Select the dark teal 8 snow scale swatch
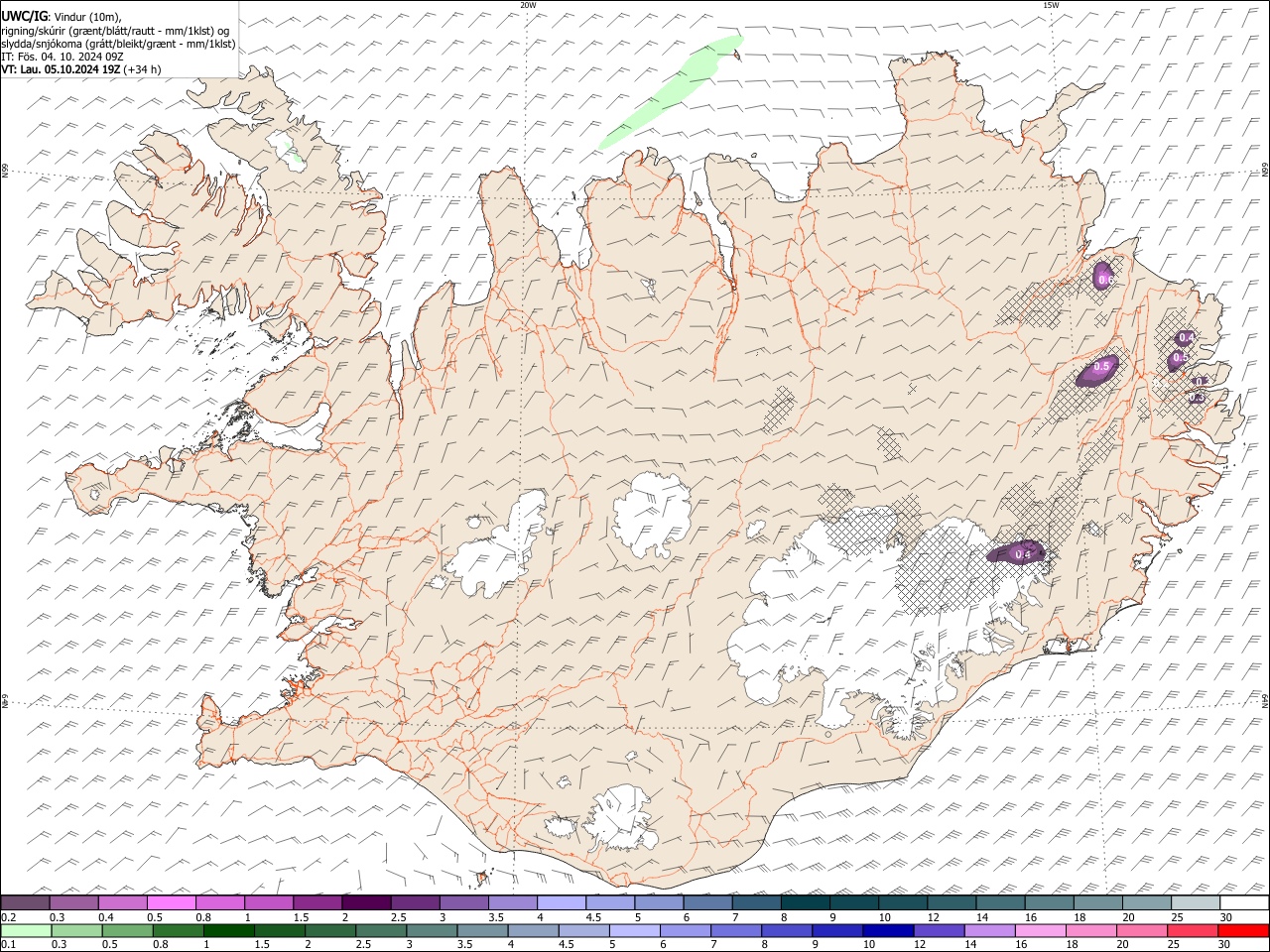1270x952 pixels. [805, 902]
